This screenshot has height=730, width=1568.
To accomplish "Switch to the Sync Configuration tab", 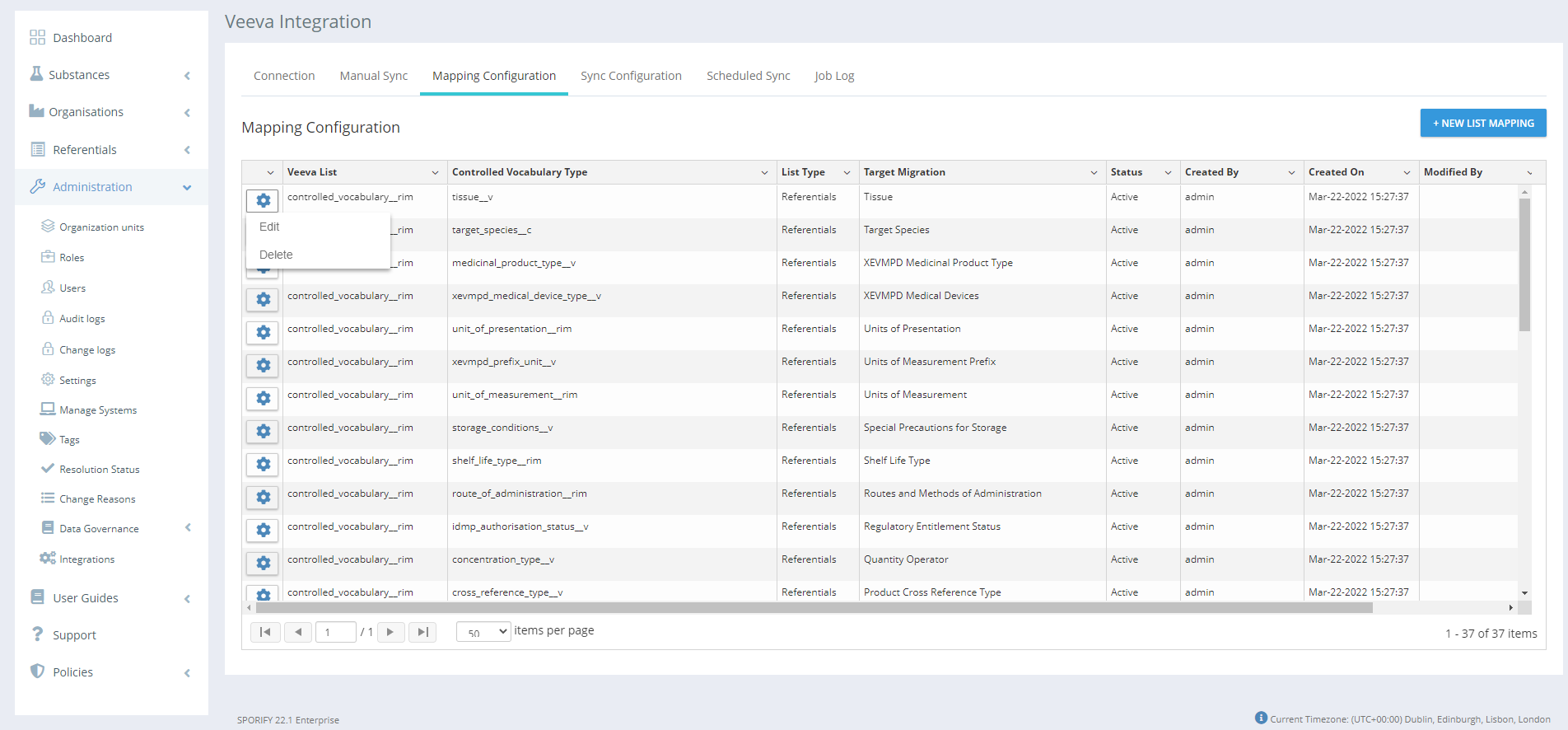I will click(631, 76).
